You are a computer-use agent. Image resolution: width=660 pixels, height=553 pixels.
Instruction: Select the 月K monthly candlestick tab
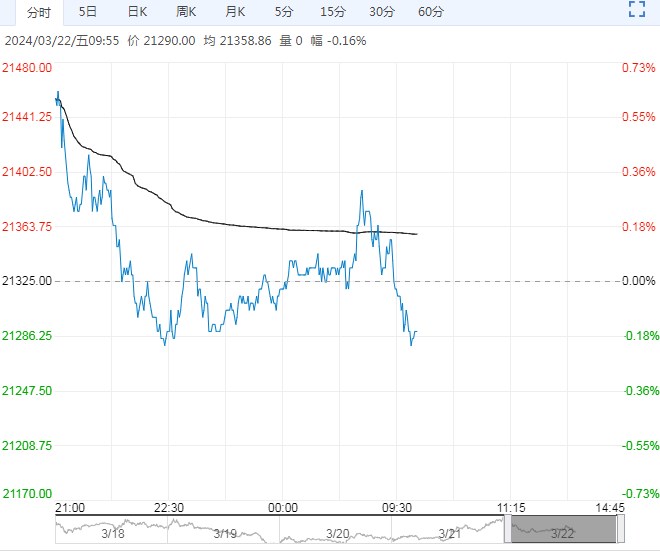point(235,12)
